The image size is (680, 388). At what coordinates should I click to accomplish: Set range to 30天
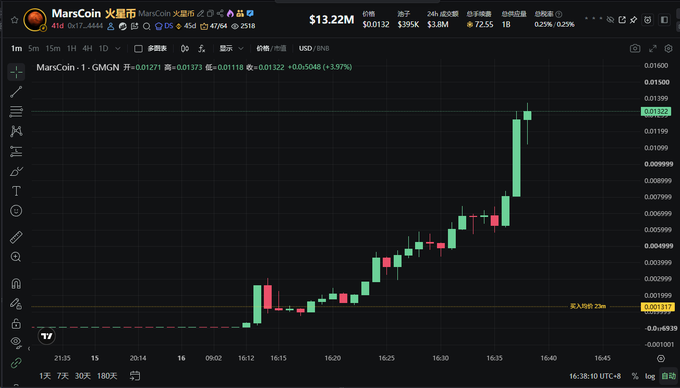[x=82, y=376]
